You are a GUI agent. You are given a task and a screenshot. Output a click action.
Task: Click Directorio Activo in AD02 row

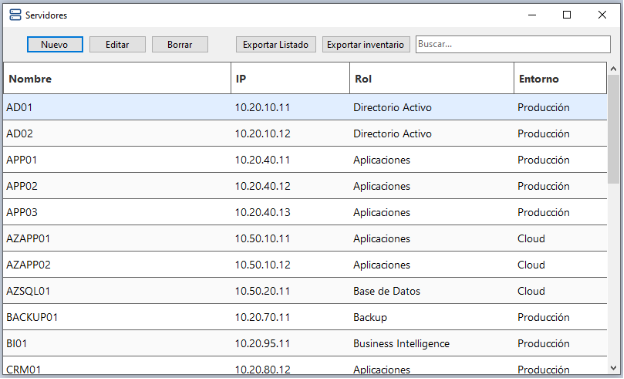(x=392, y=134)
